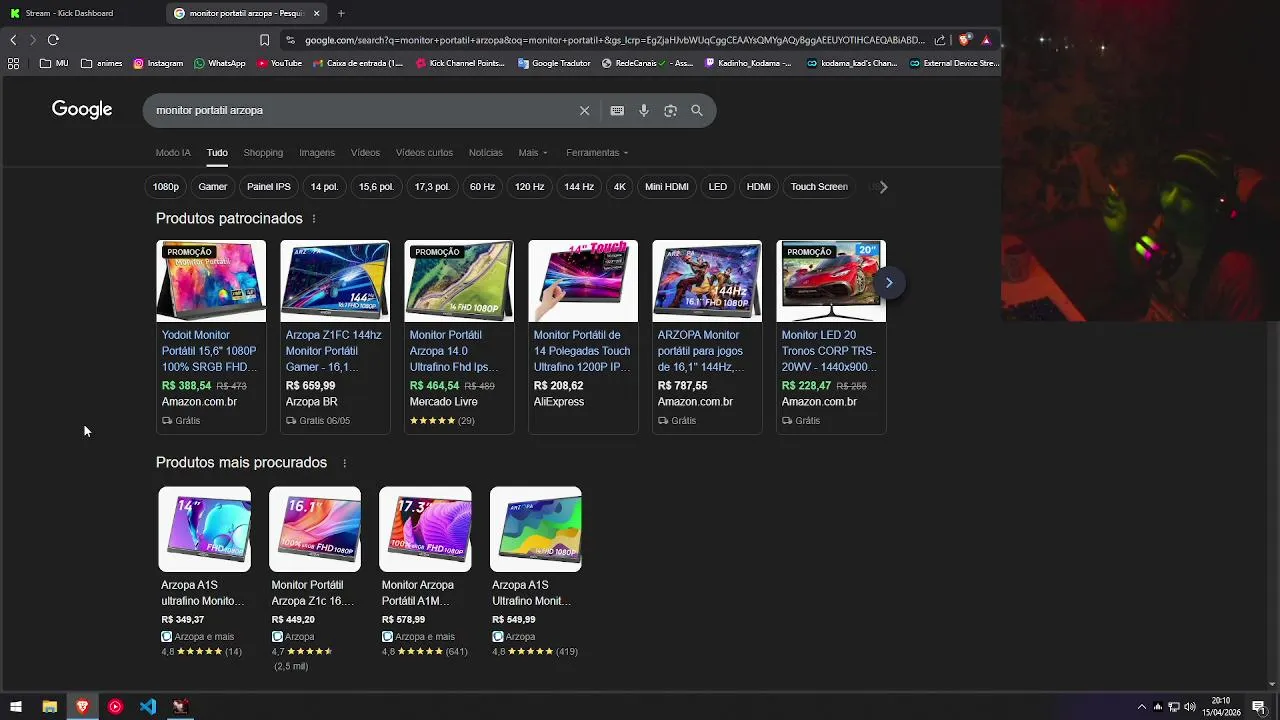The image size is (1280, 720).
Task: Open the bookmarks bar apps grid icon
Action: point(13,63)
